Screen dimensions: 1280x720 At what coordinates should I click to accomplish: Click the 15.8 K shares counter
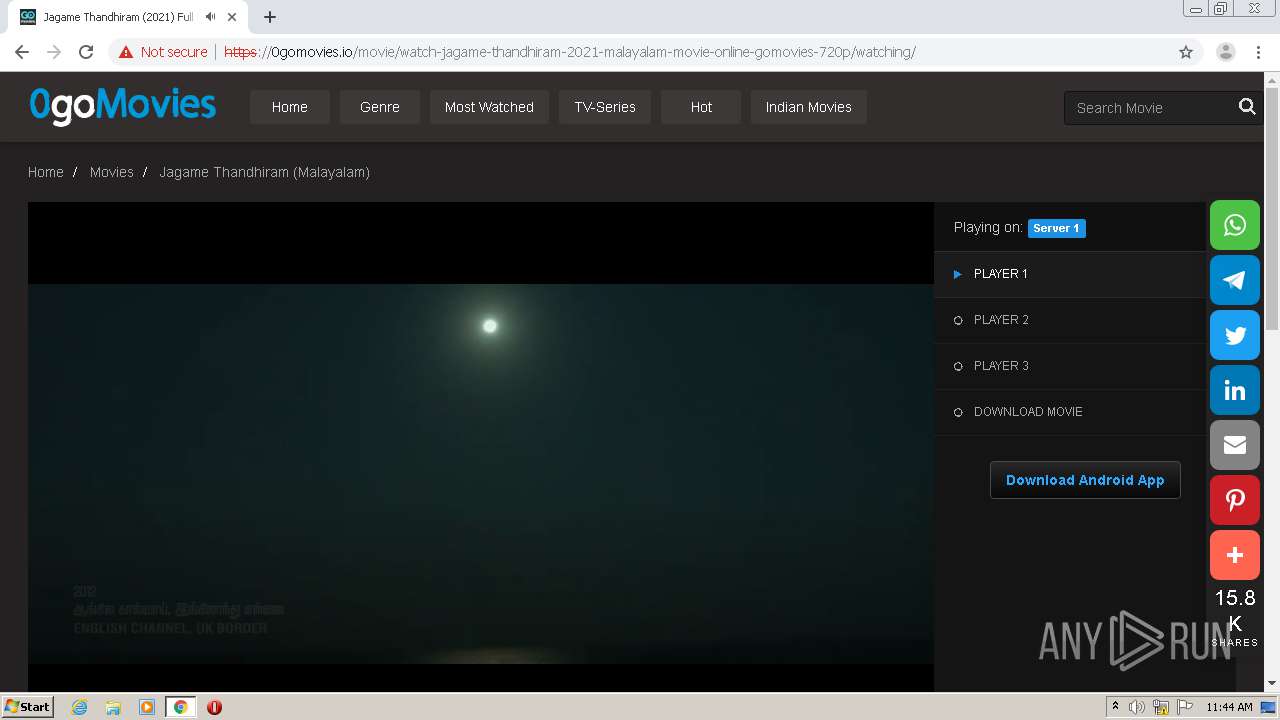[x=1235, y=617]
